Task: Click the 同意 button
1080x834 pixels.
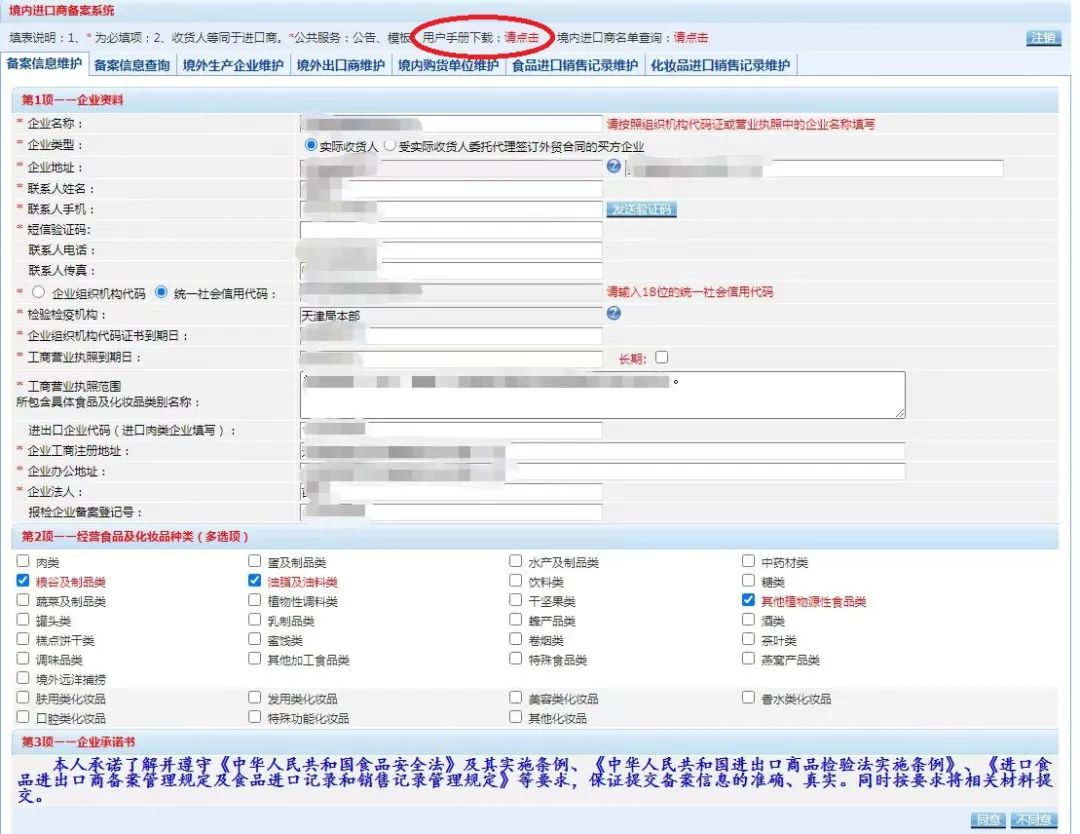Action: 989,820
